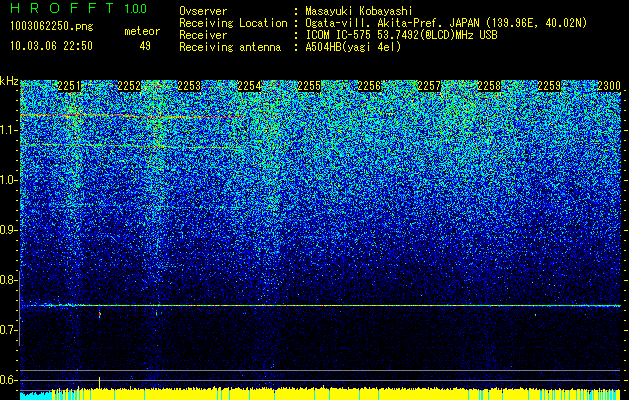Click the red meteor echo blip below the carrier line
The height and width of the screenshot is (400, 629).
click(99, 315)
